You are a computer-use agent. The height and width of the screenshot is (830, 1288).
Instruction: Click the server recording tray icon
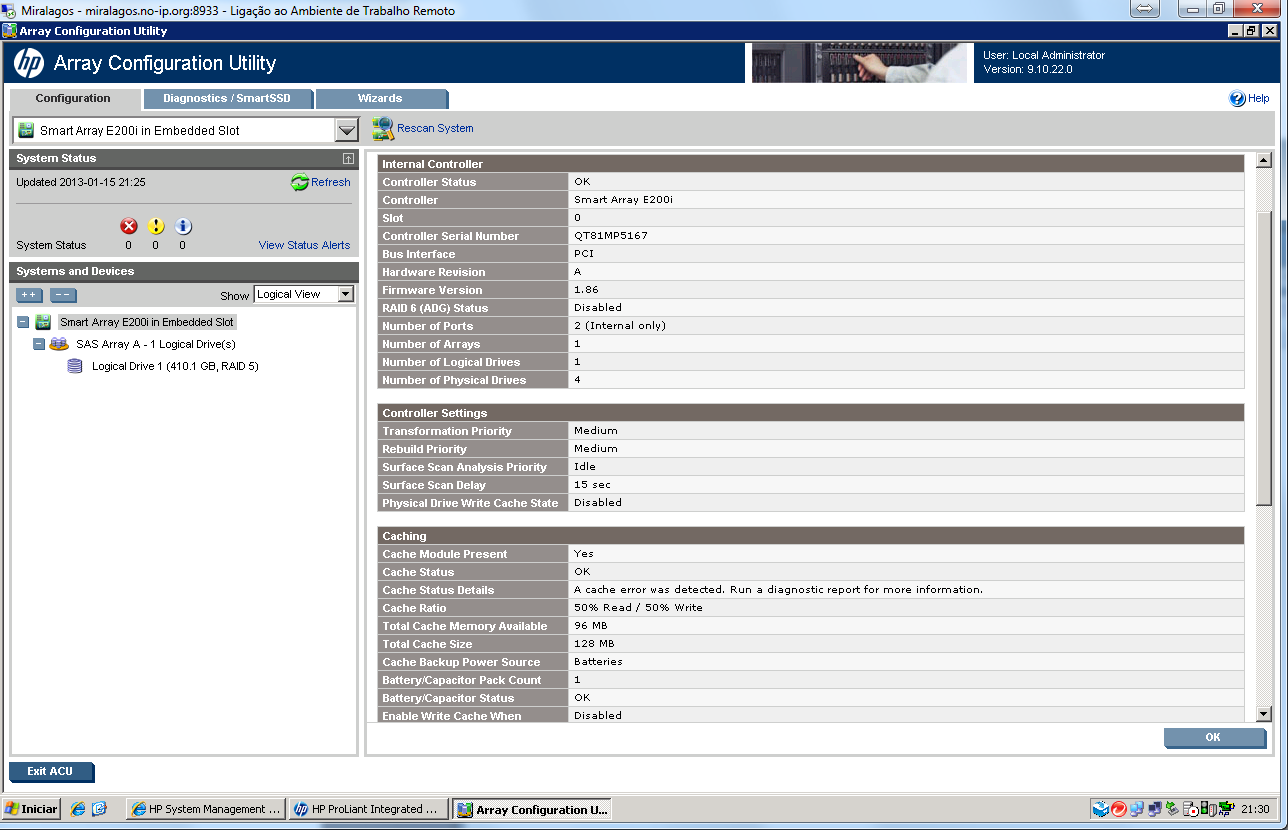click(x=1191, y=809)
